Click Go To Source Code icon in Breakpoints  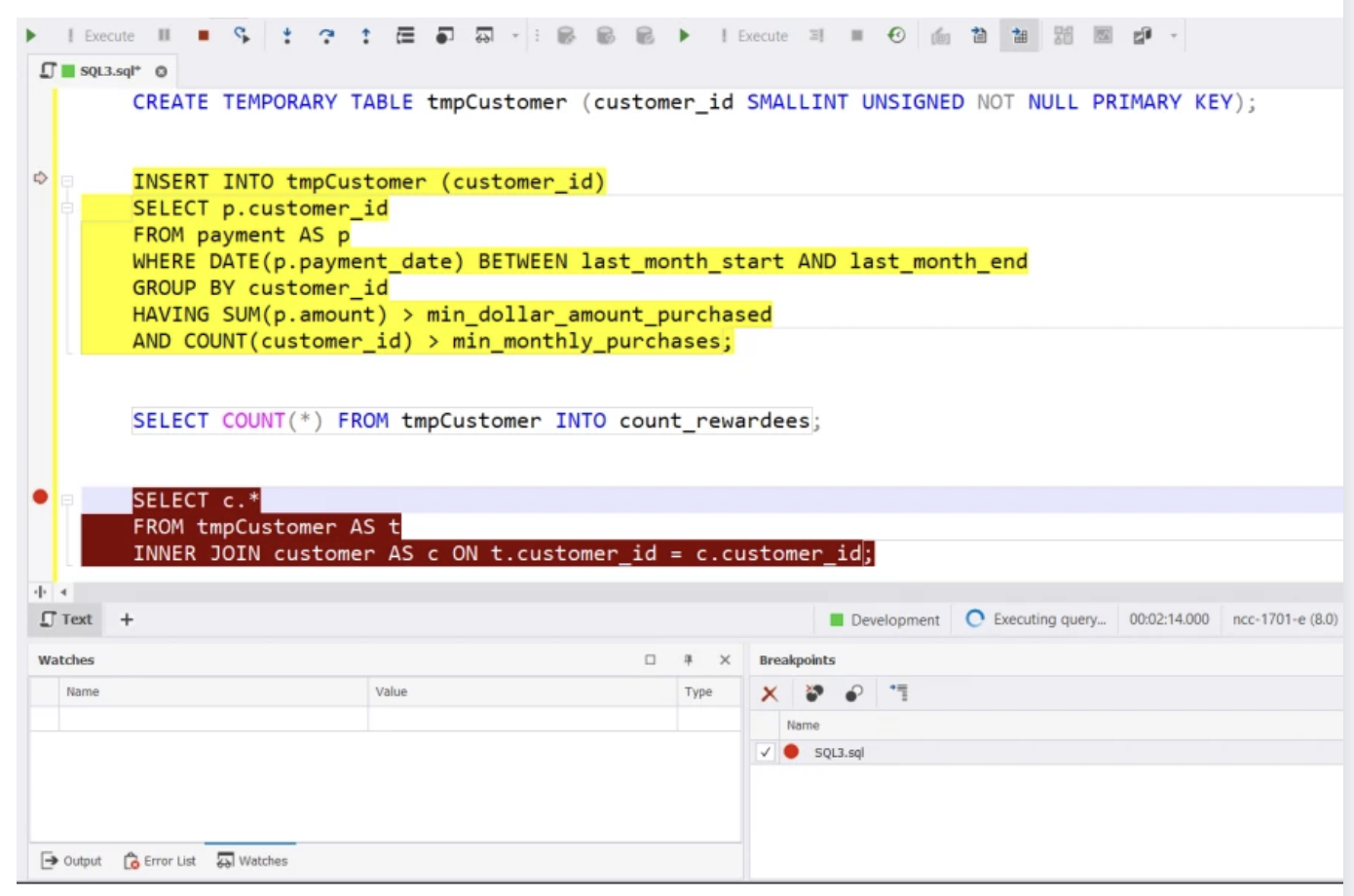[898, 693]
